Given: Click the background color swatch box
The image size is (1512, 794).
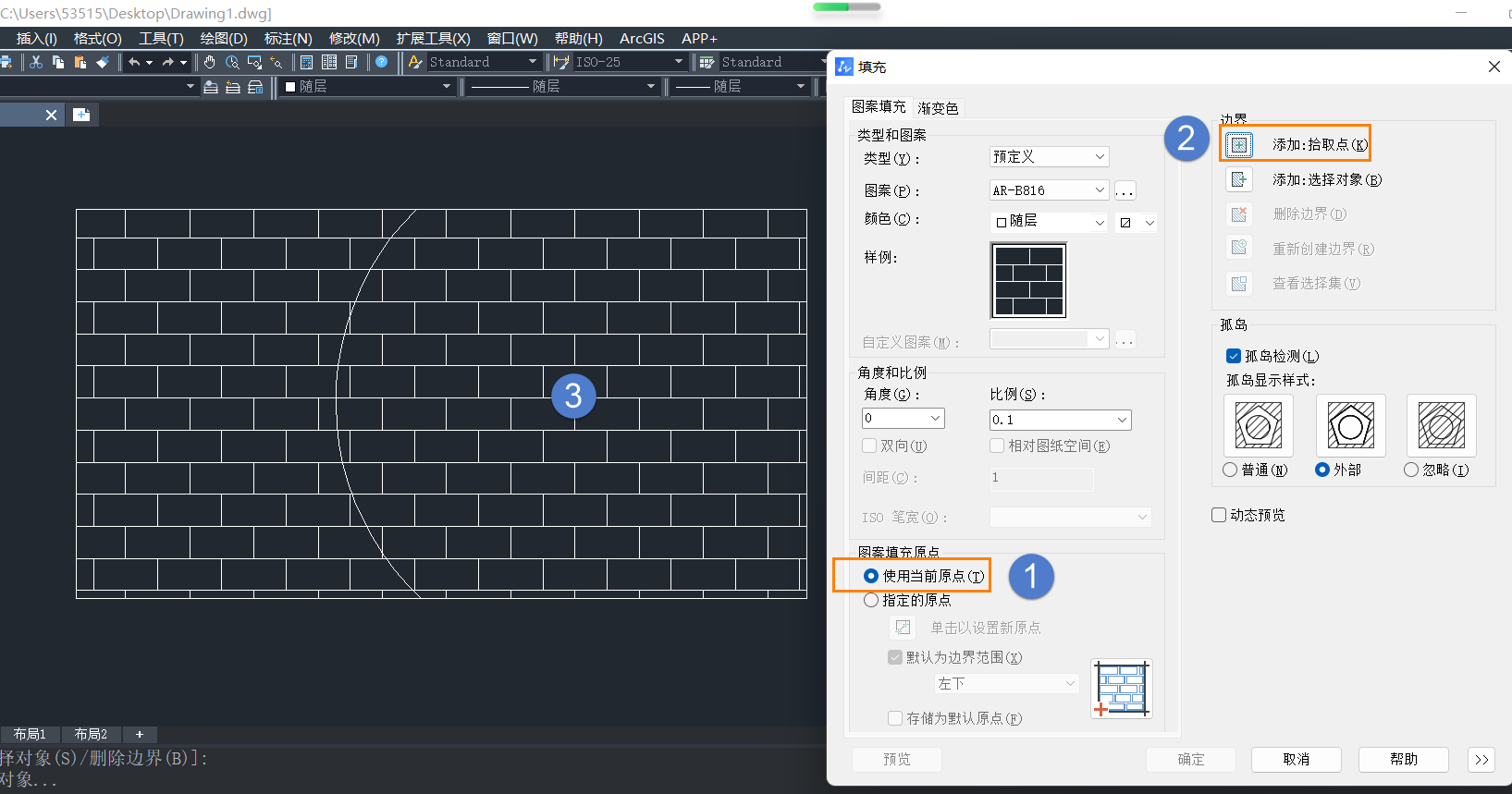Looking at the screenshot, I should click(x=1125, y=223).
